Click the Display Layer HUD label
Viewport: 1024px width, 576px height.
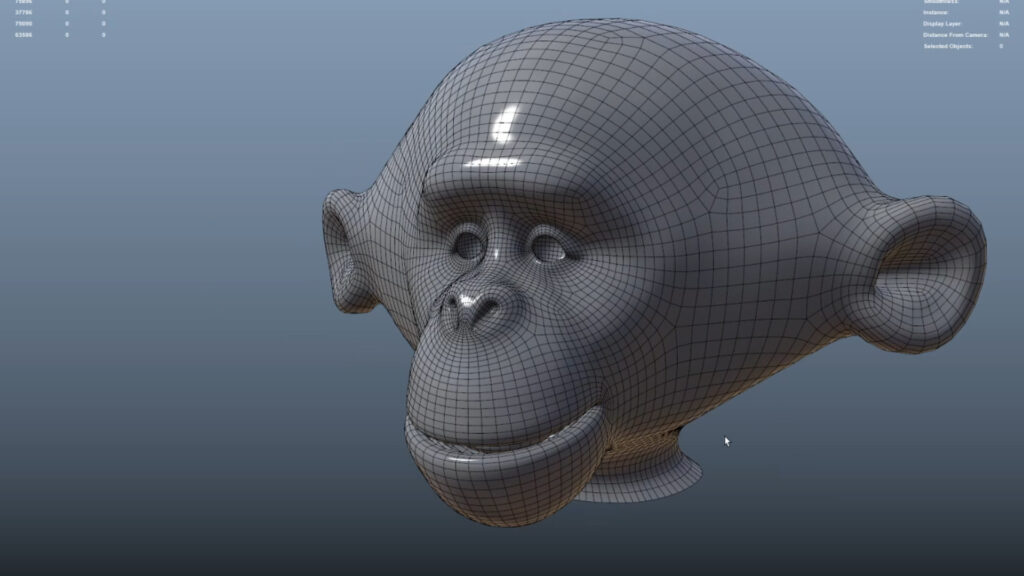[941, 23]
